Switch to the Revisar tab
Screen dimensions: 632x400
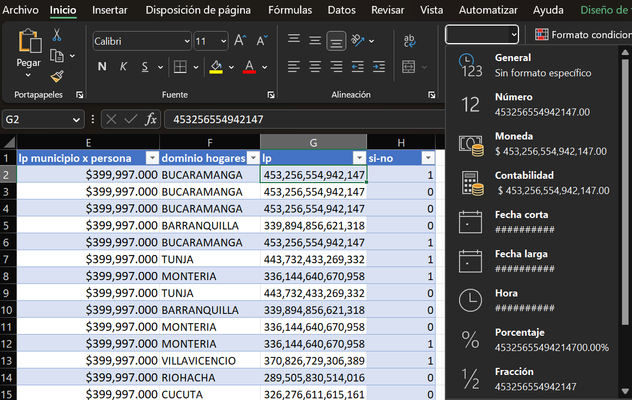click(388, 10)
